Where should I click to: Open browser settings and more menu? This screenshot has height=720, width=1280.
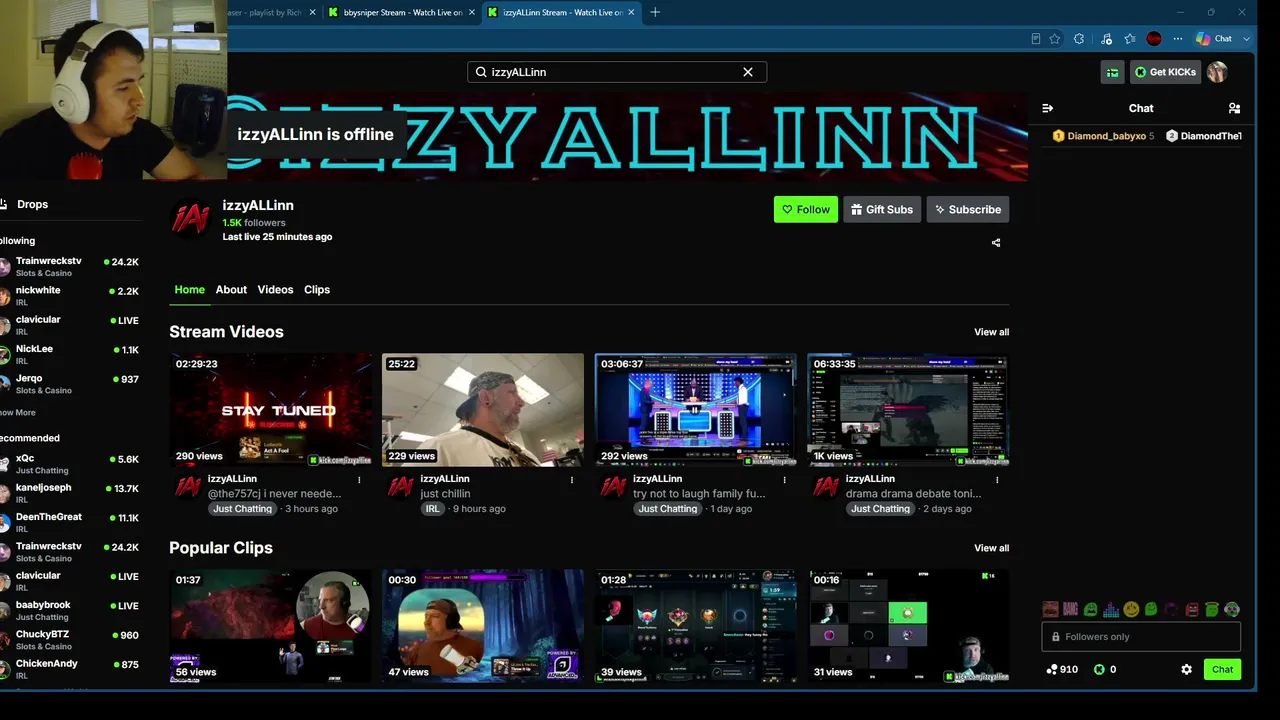[x=1178, y=39]
